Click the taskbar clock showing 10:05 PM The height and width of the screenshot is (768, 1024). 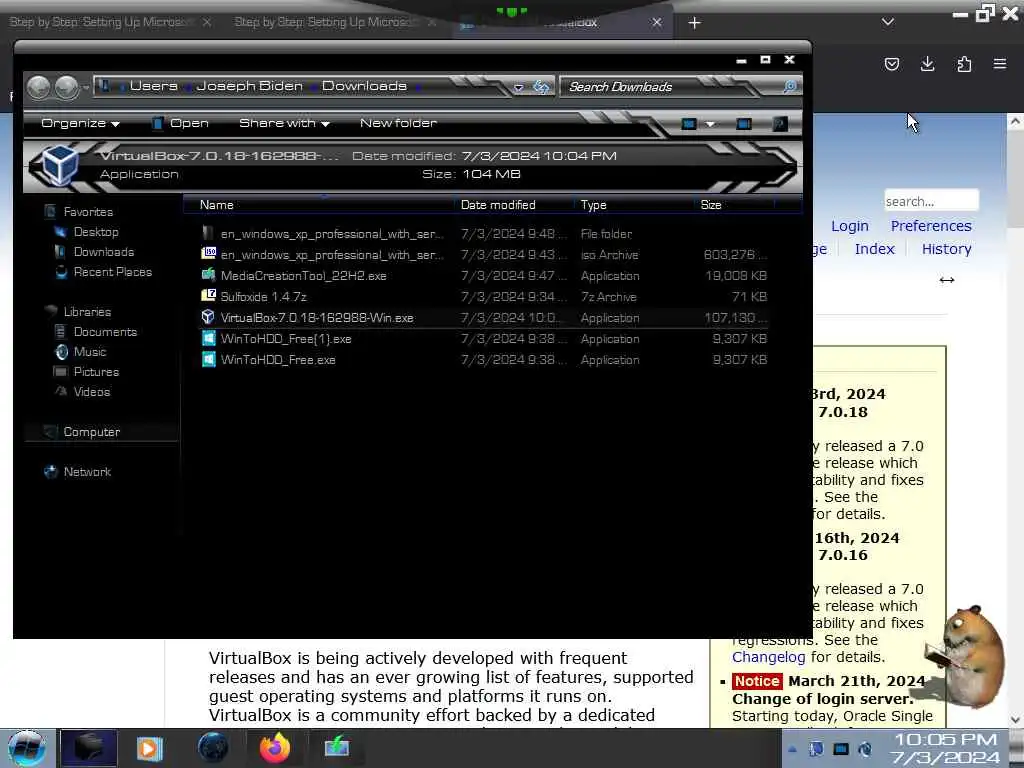pos(946,748)
